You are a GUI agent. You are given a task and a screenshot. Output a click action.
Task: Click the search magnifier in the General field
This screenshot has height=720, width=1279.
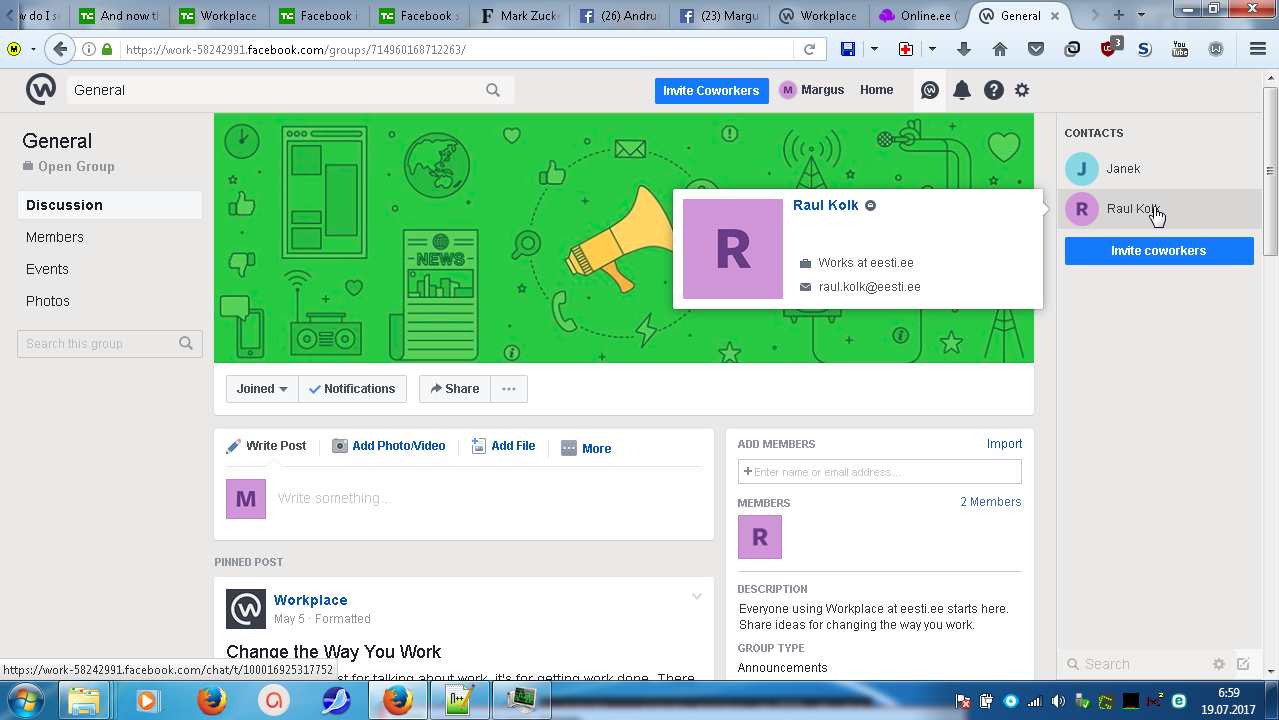[493, 90]
